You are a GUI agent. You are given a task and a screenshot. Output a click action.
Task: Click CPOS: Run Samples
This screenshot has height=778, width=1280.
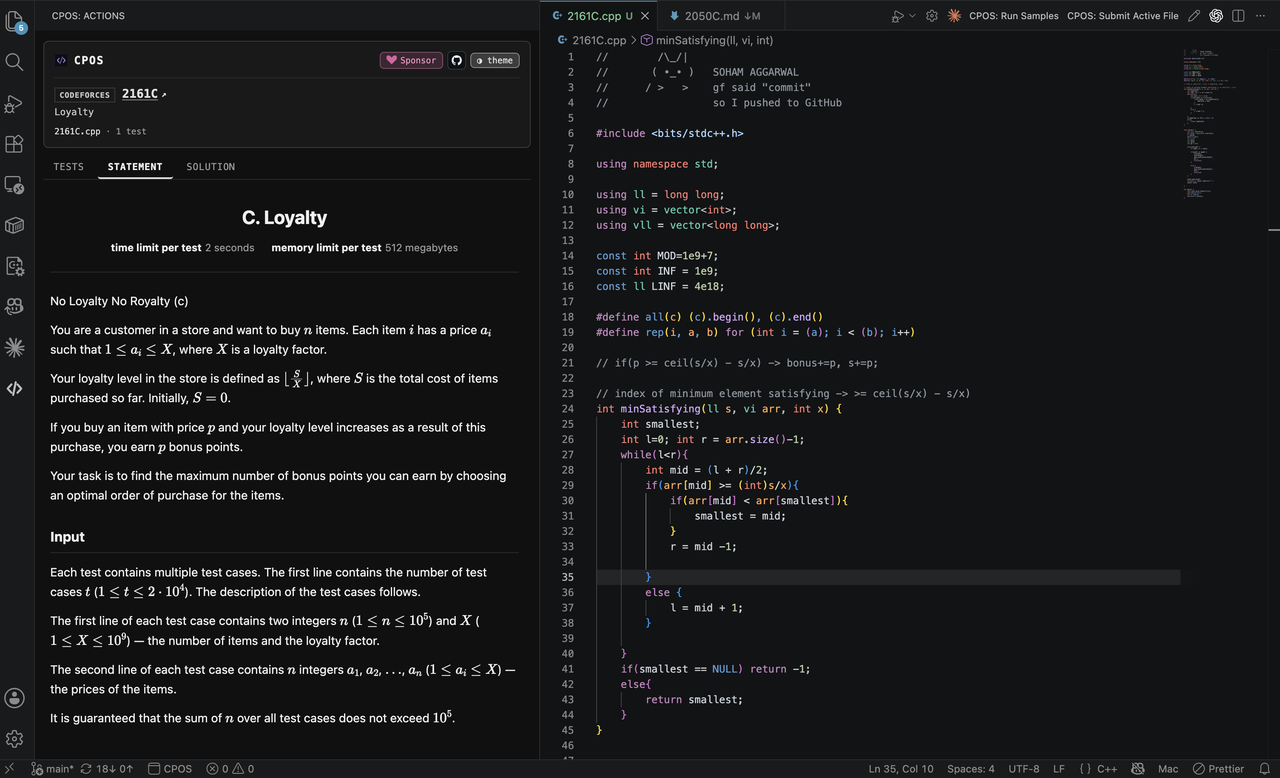[1014, 16]
